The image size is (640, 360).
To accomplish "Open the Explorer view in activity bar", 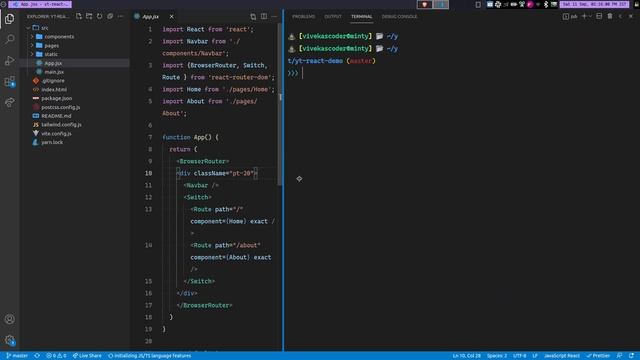I will [x=9, y=19].
